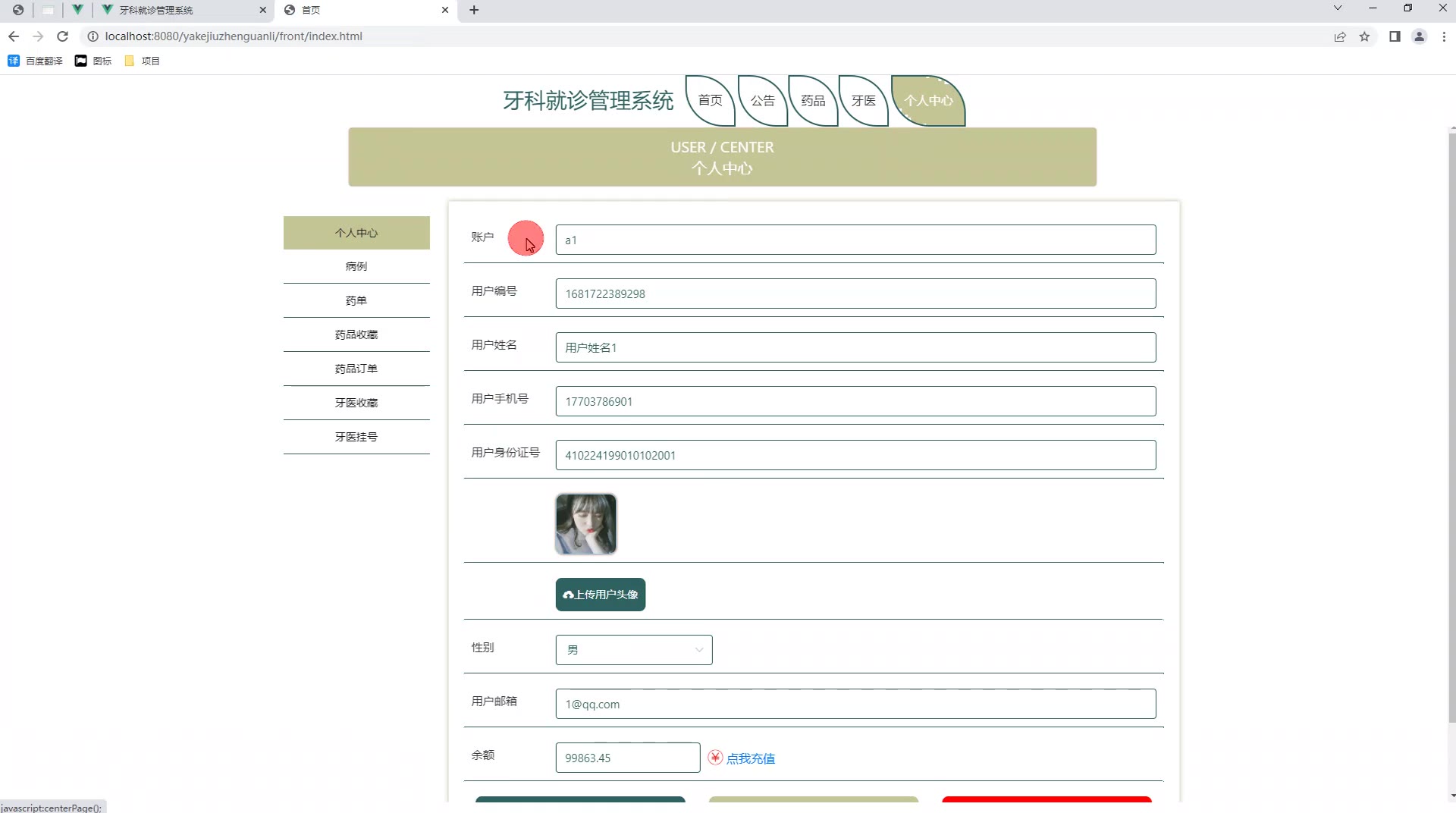Click the 余额 input field showing 99863.45

click(x=628, y=758)
